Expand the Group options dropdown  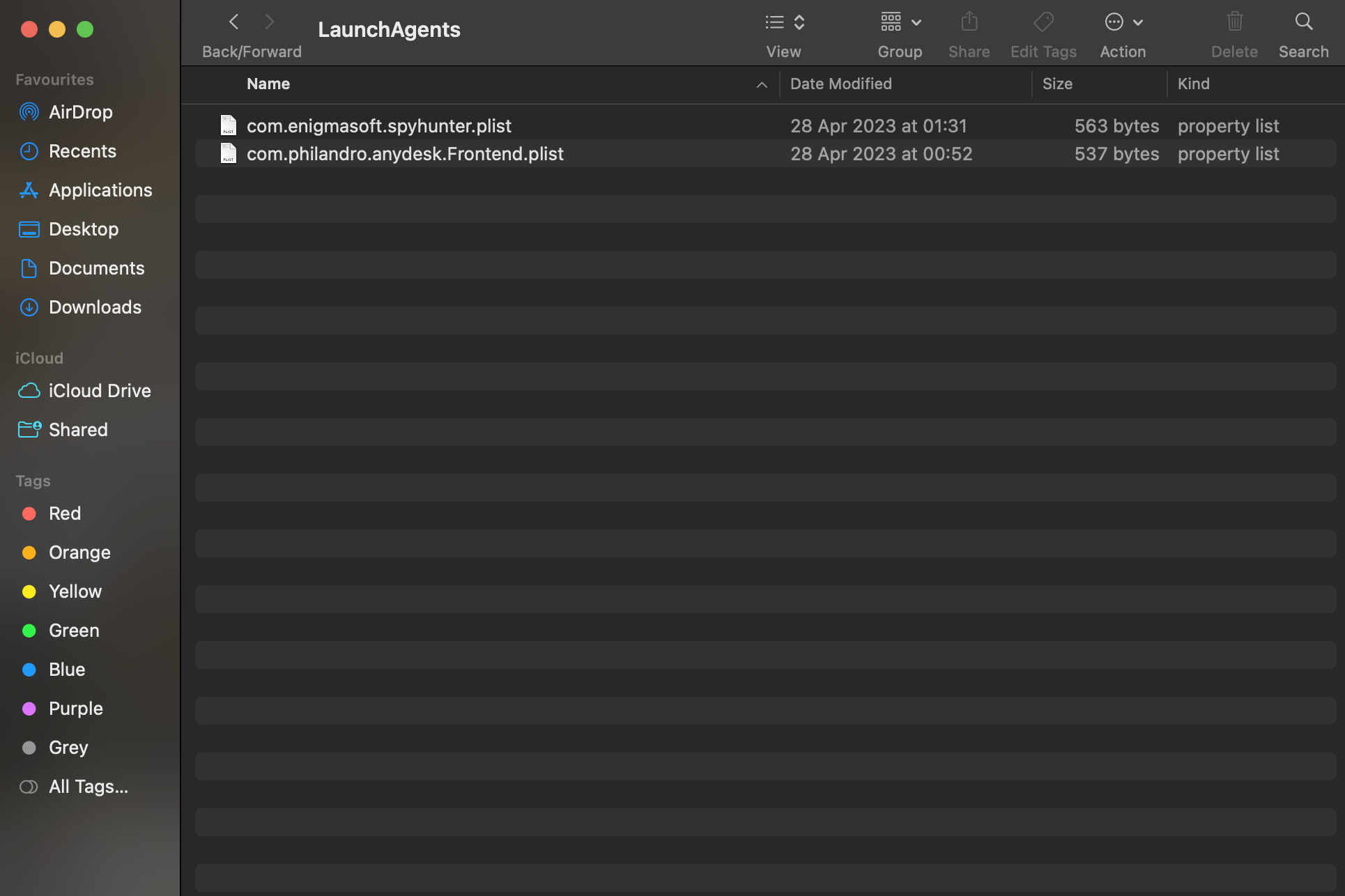pyautogui.click(x=900, y=22)
